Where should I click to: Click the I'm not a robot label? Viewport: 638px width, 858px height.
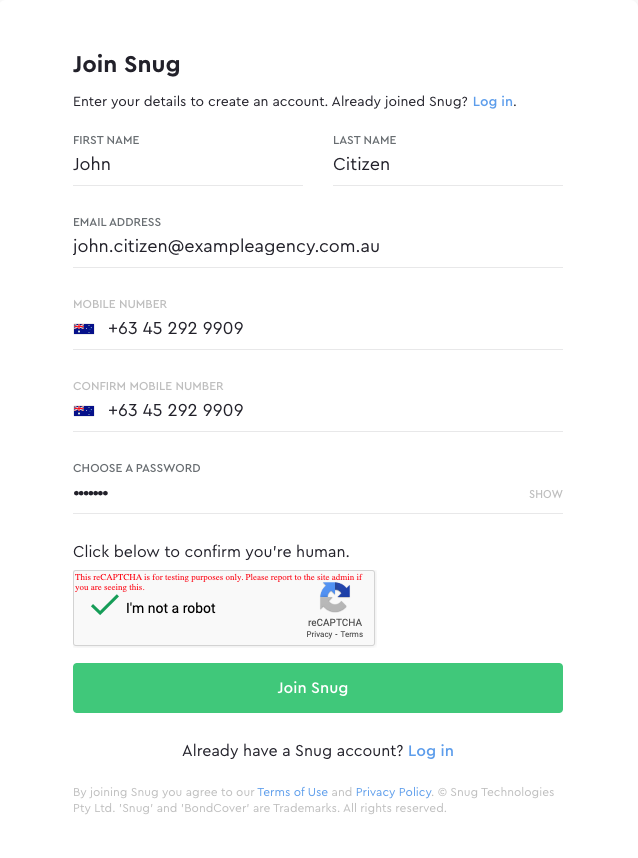[x=171, y=608]
